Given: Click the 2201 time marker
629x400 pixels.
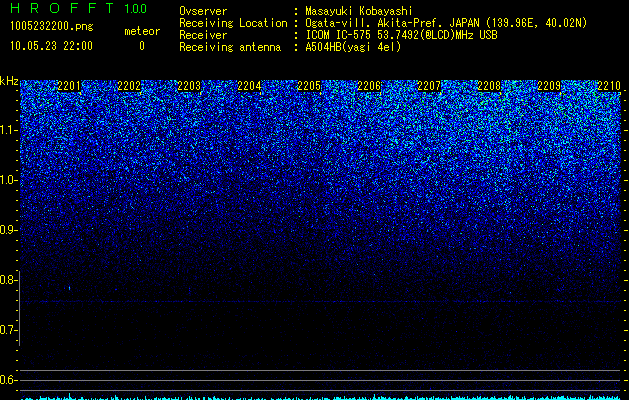Looking at the screenshot, I should point(69,86).
